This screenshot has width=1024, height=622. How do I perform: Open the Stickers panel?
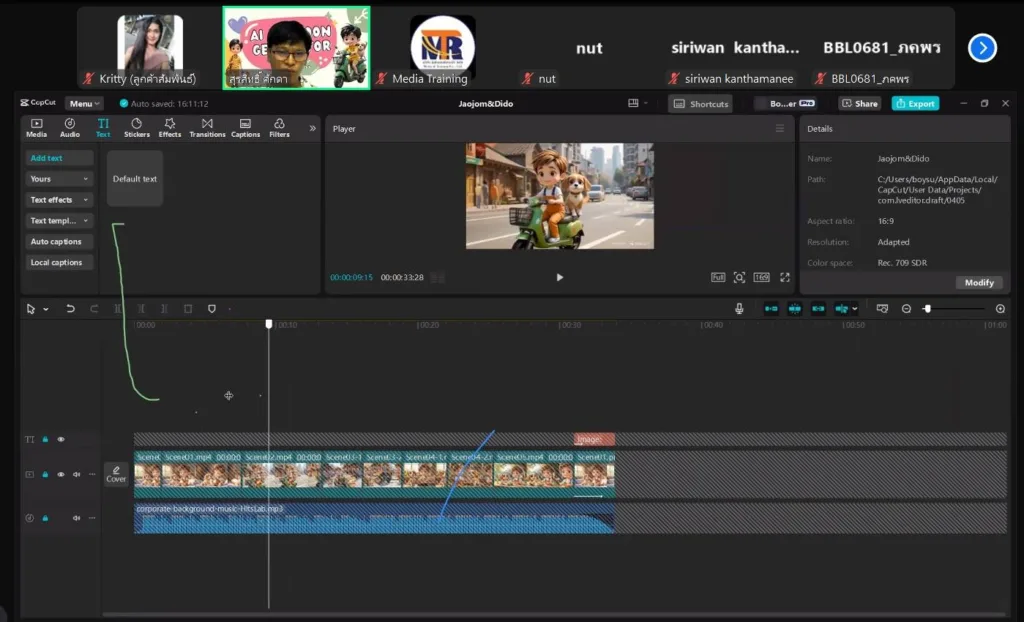tap(136, 127)
